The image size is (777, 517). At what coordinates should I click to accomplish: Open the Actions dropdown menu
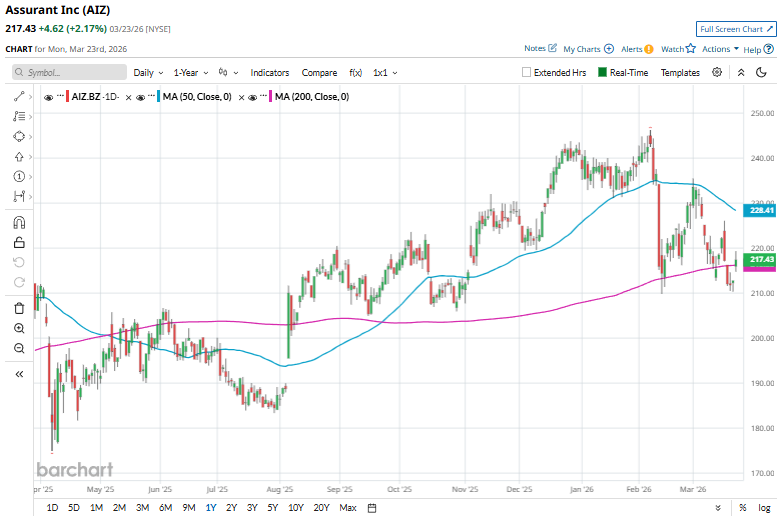tap(720, 49)
